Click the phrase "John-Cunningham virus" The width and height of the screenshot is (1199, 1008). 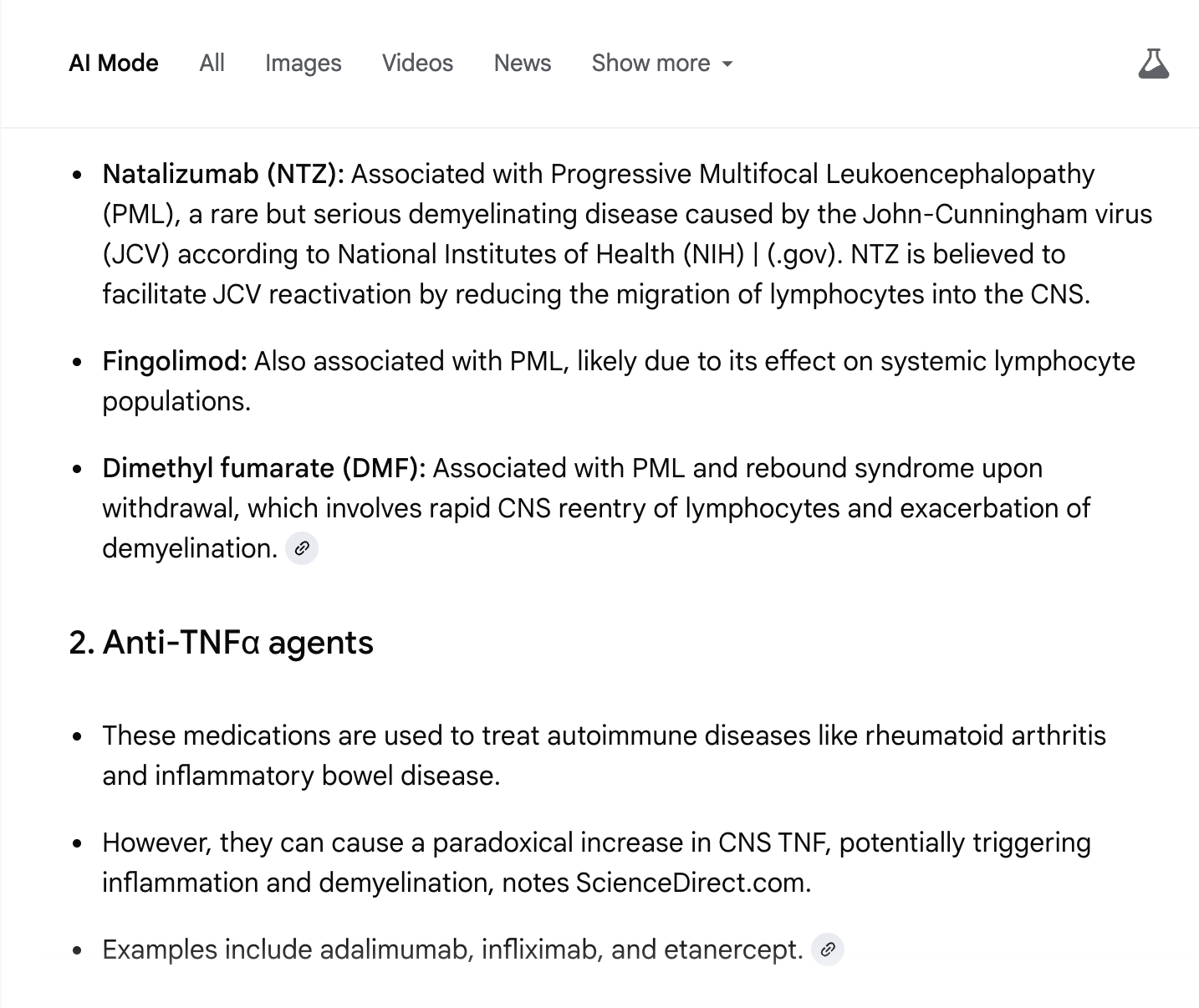(x=1007, y=214)
